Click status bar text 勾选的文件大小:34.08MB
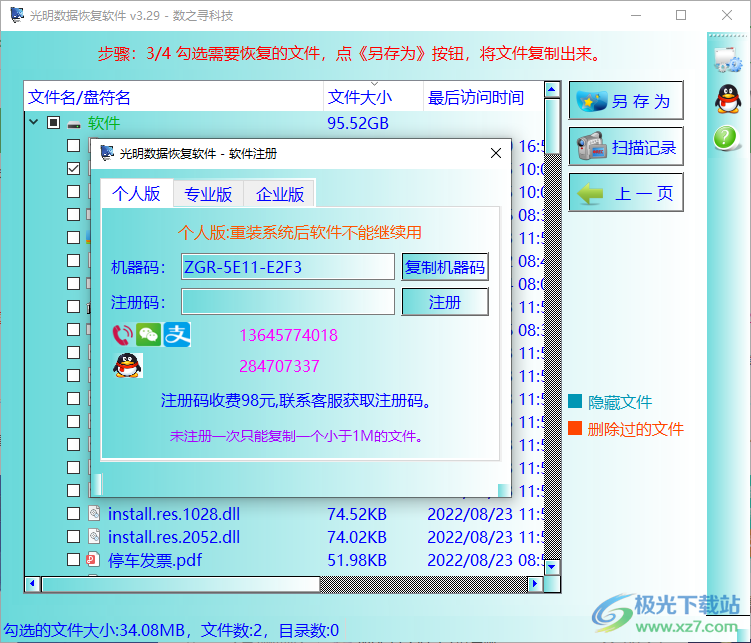 coord(94,630)
